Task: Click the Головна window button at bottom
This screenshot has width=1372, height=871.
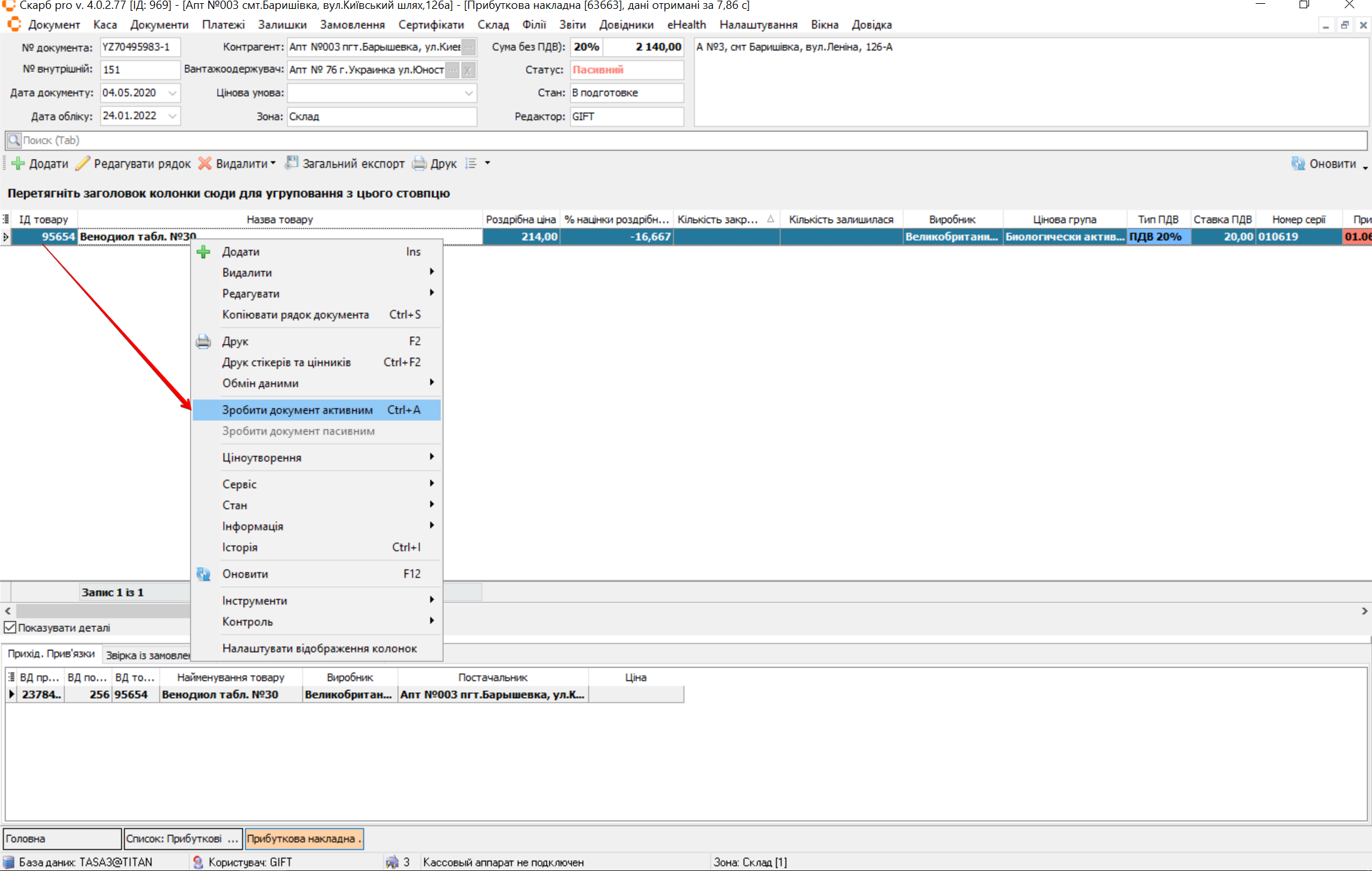Action: (62, 839)
